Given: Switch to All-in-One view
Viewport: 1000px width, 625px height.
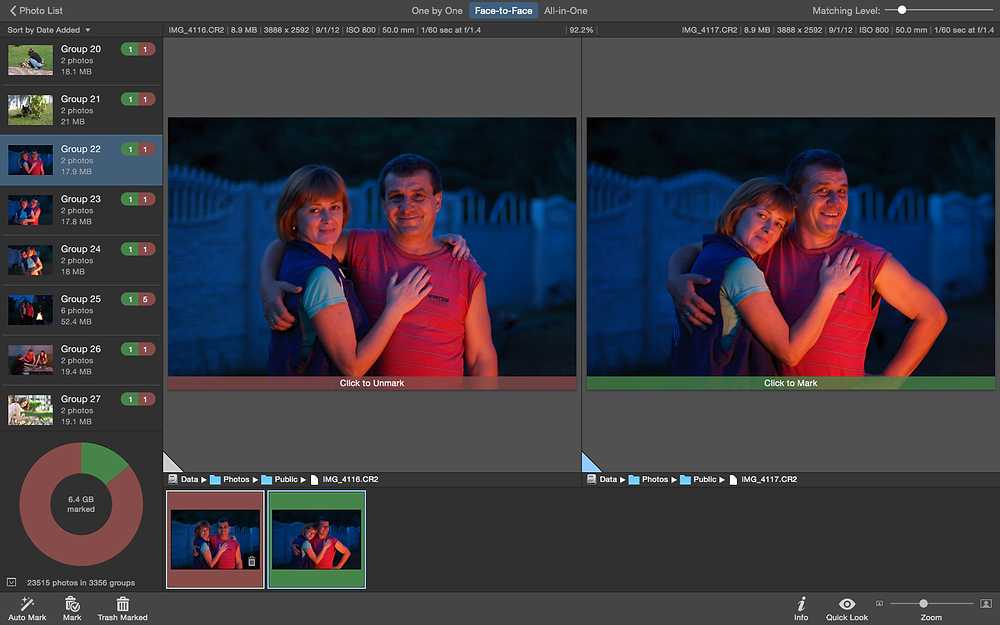Looking at the screenshot, I should 566,11.
